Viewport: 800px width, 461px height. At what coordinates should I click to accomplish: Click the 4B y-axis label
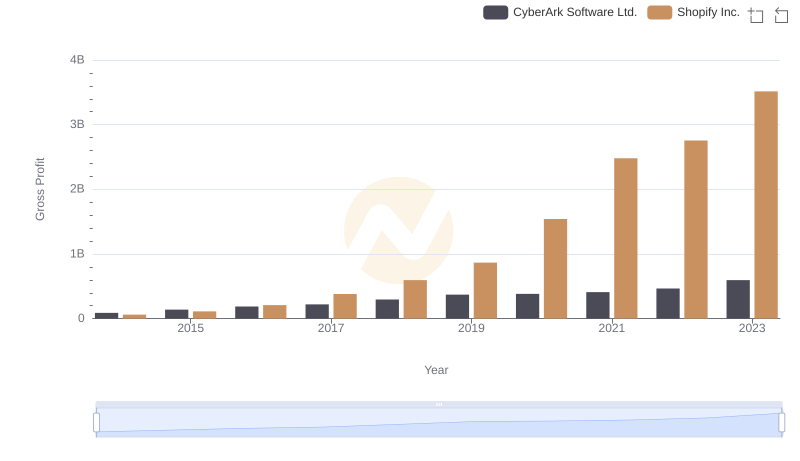[x=77, y=60]
